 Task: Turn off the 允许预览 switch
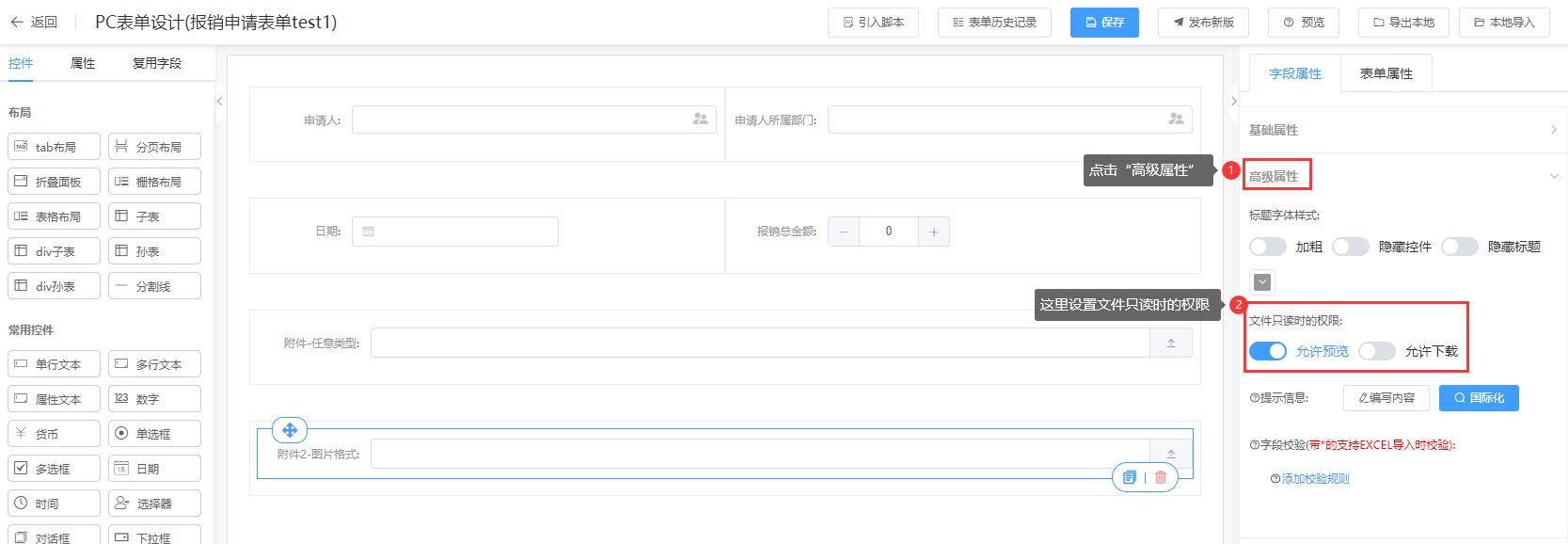(1268, 351)
